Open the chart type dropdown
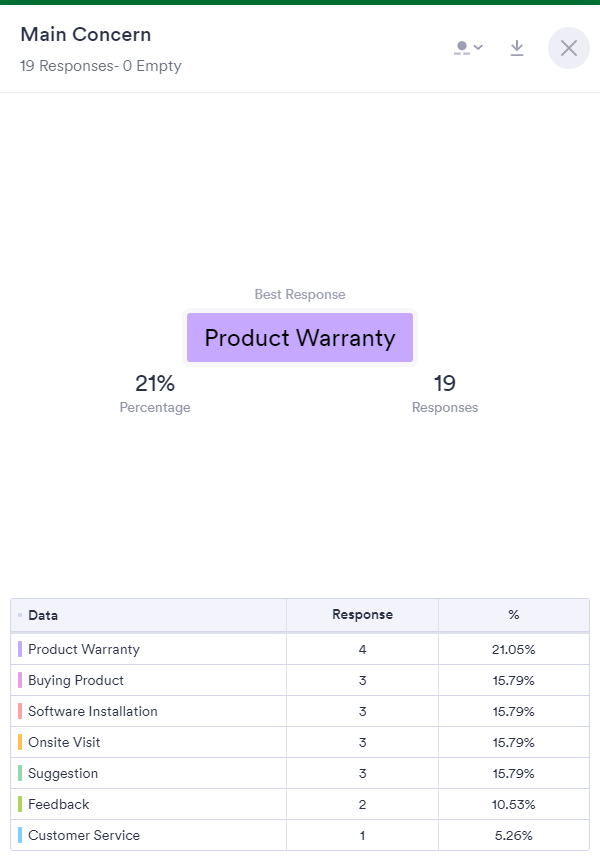The width and height of the screenshot is (600, 859). click(468, 48)
